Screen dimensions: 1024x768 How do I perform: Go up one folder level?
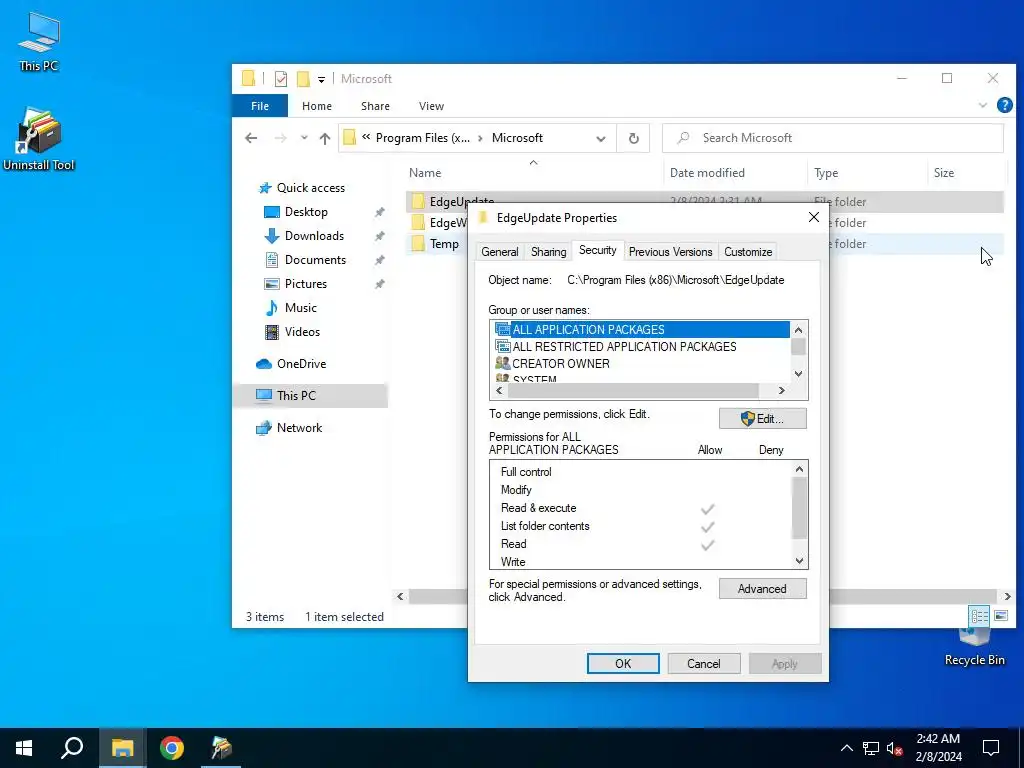pos(325,138)
